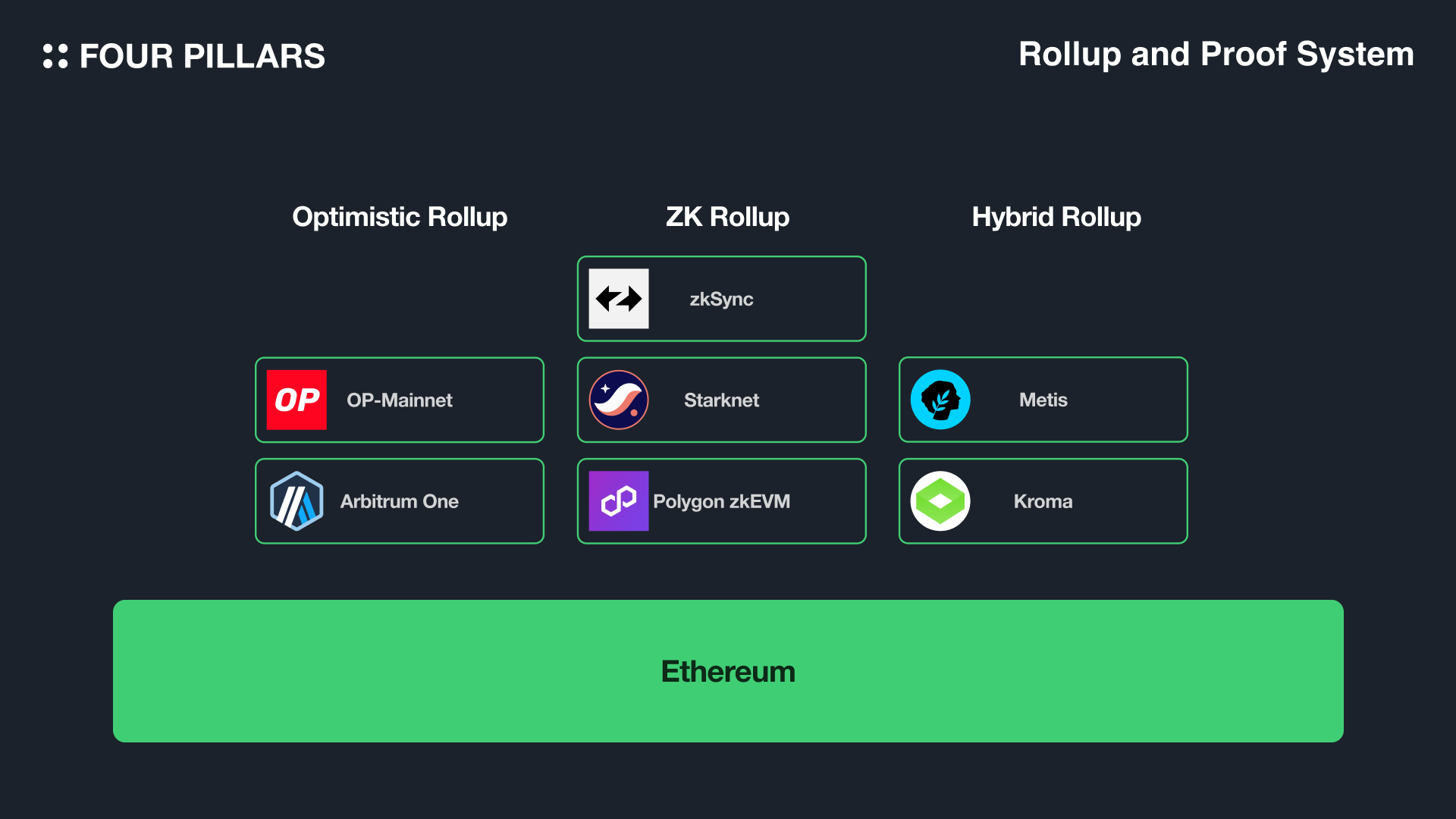Viewport: 1456px width, 819px height.
Task: Click the Rollup and Proof System title
Action: (1216, 55)
